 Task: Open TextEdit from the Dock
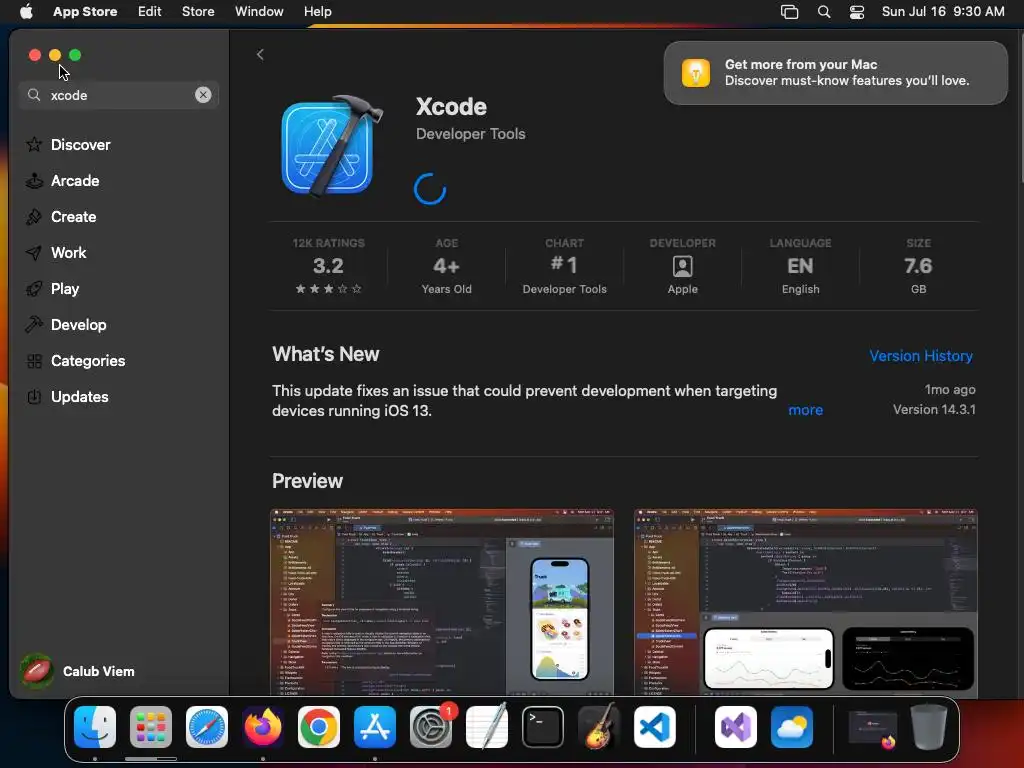(487, 727)
